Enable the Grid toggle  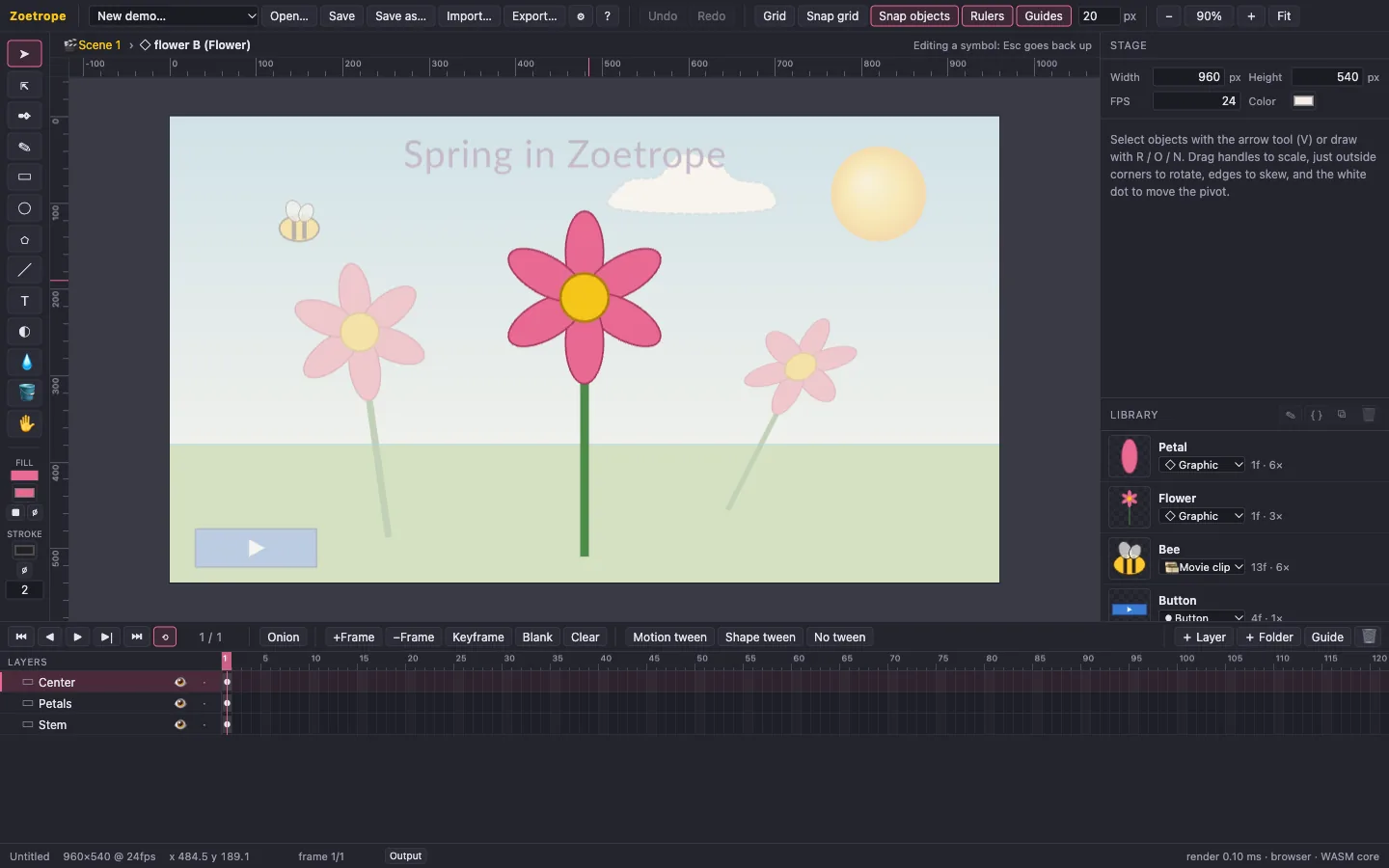(x=775, y=16)
